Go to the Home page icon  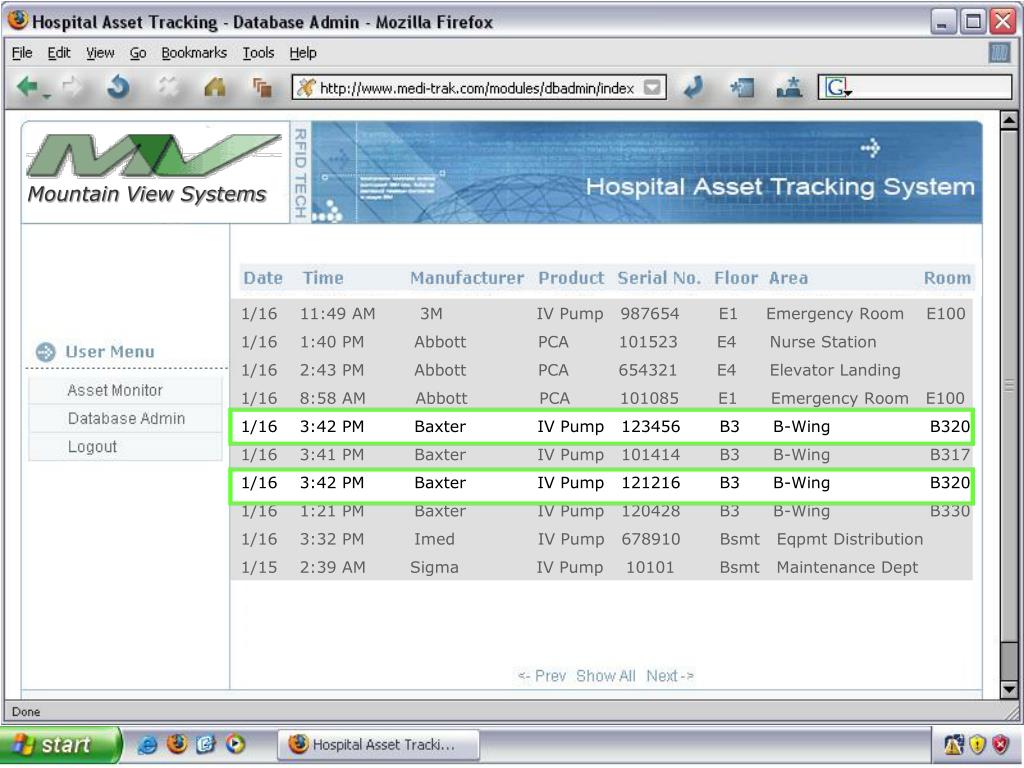click(215, 86)
